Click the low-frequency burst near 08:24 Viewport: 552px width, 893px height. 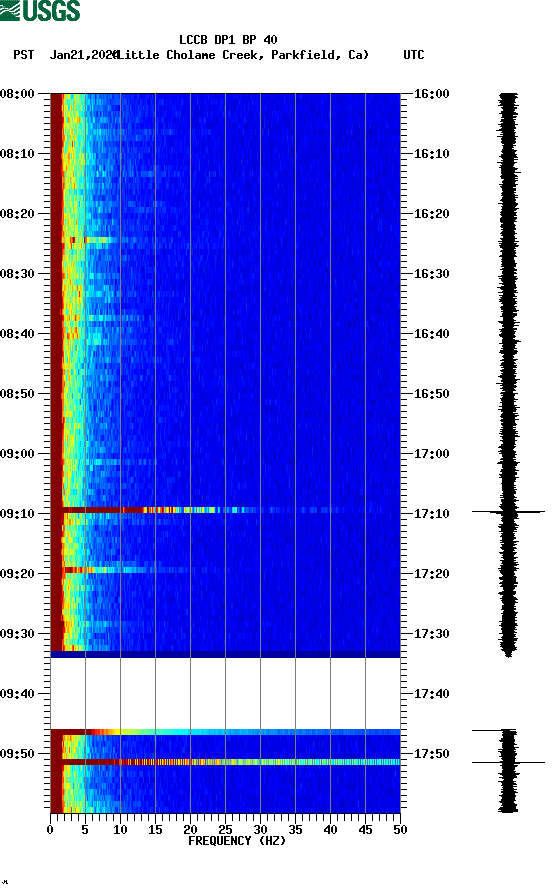(88, 240)
